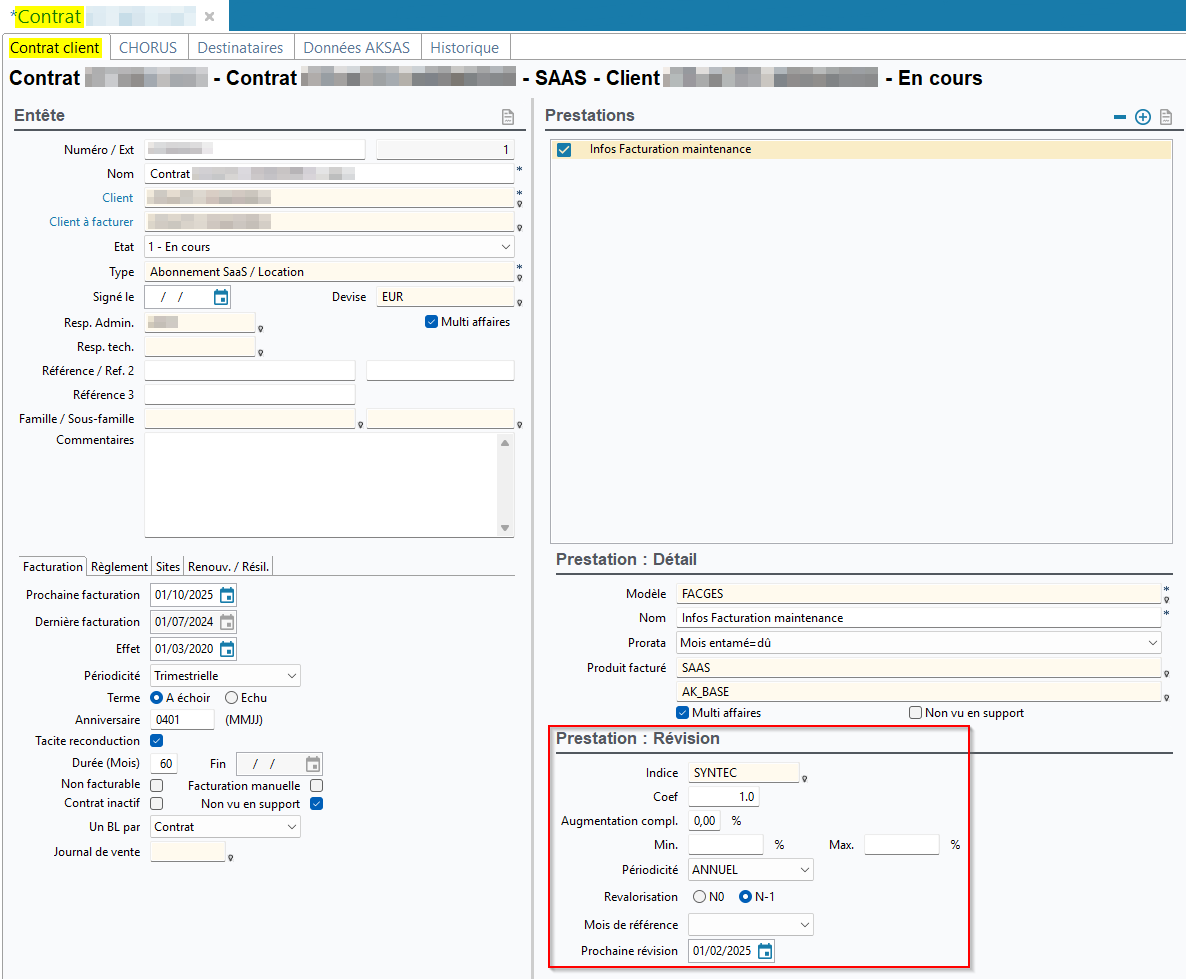Image resolution: width=1186 pixels, height=979 pixels.
Task: Expand the Prorata dropdown
Action: (x=1153, y=643)
